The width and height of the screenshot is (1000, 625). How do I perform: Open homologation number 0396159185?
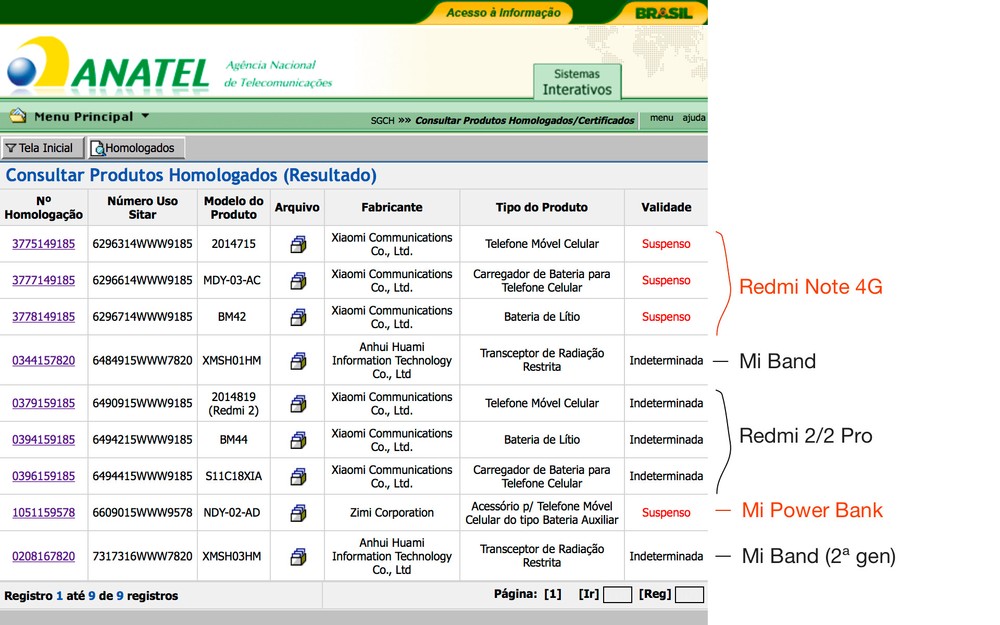43,476
